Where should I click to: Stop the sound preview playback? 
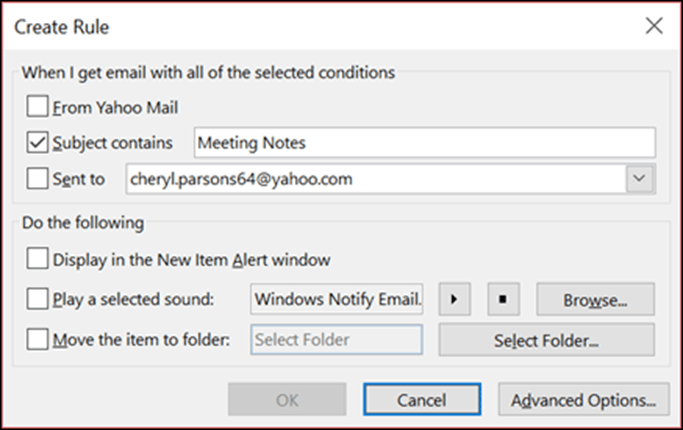(x=503, y=299)
